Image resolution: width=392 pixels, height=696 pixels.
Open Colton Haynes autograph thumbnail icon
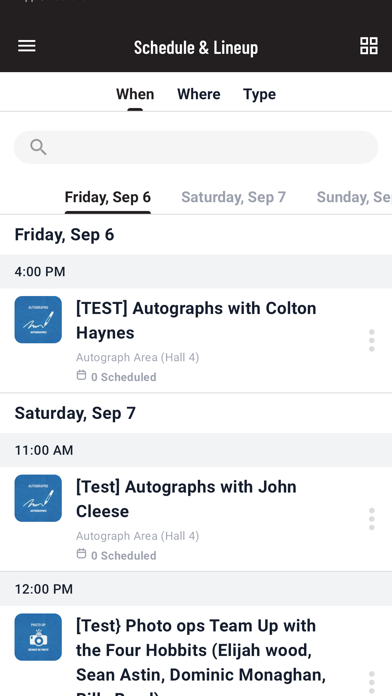(38, 320)
